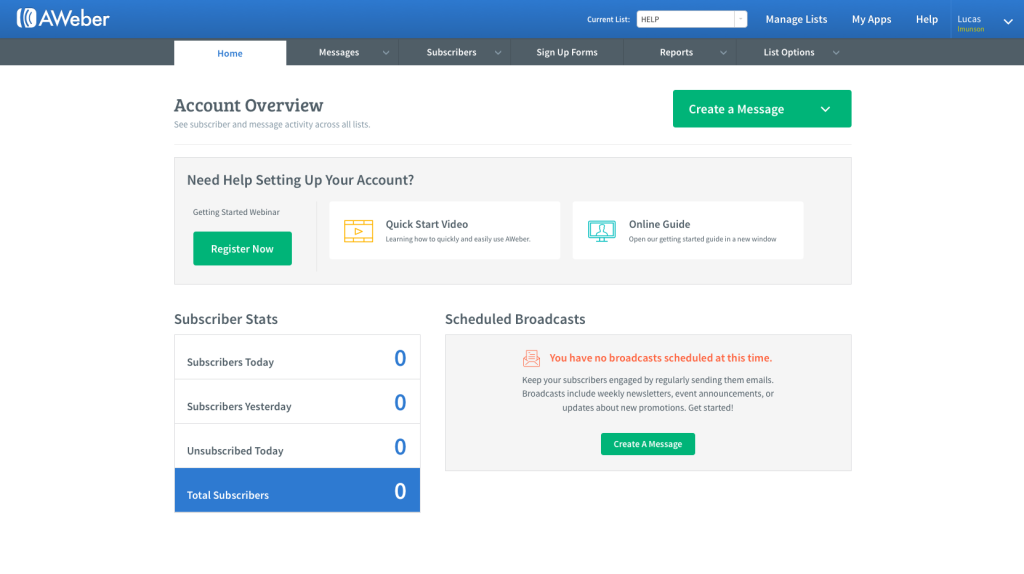Open the Reports tab
This screenshot has height=574, width=1024.
(676, 52)
